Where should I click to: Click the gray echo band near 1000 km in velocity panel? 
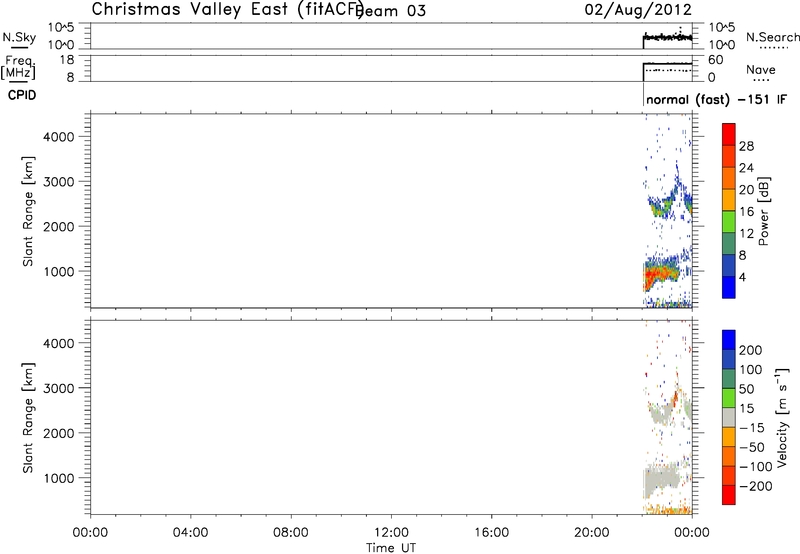(660, 481)
